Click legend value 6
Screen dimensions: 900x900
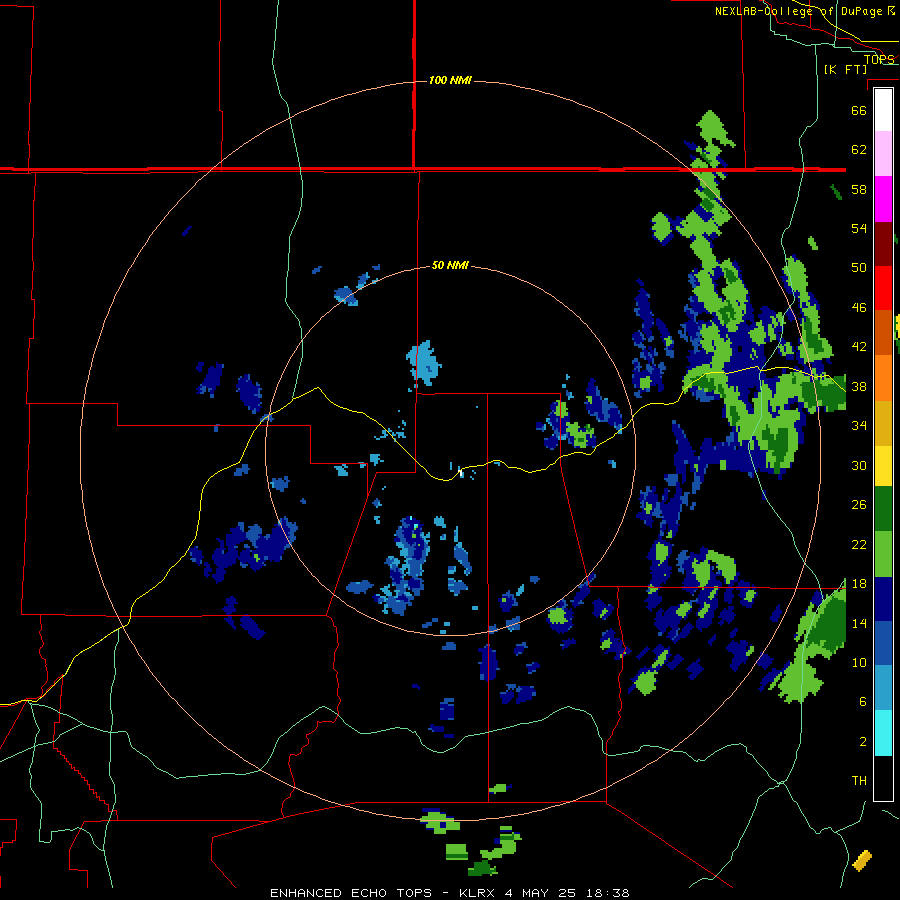pos(863,701)
